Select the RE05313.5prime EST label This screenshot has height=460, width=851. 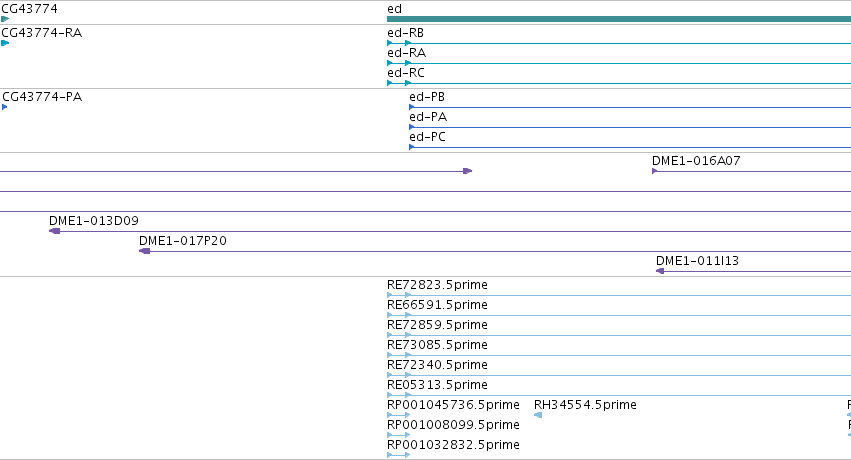437,385
